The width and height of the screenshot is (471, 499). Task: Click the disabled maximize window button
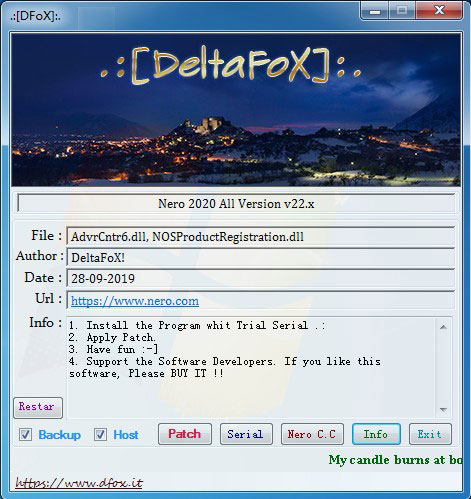402,11
